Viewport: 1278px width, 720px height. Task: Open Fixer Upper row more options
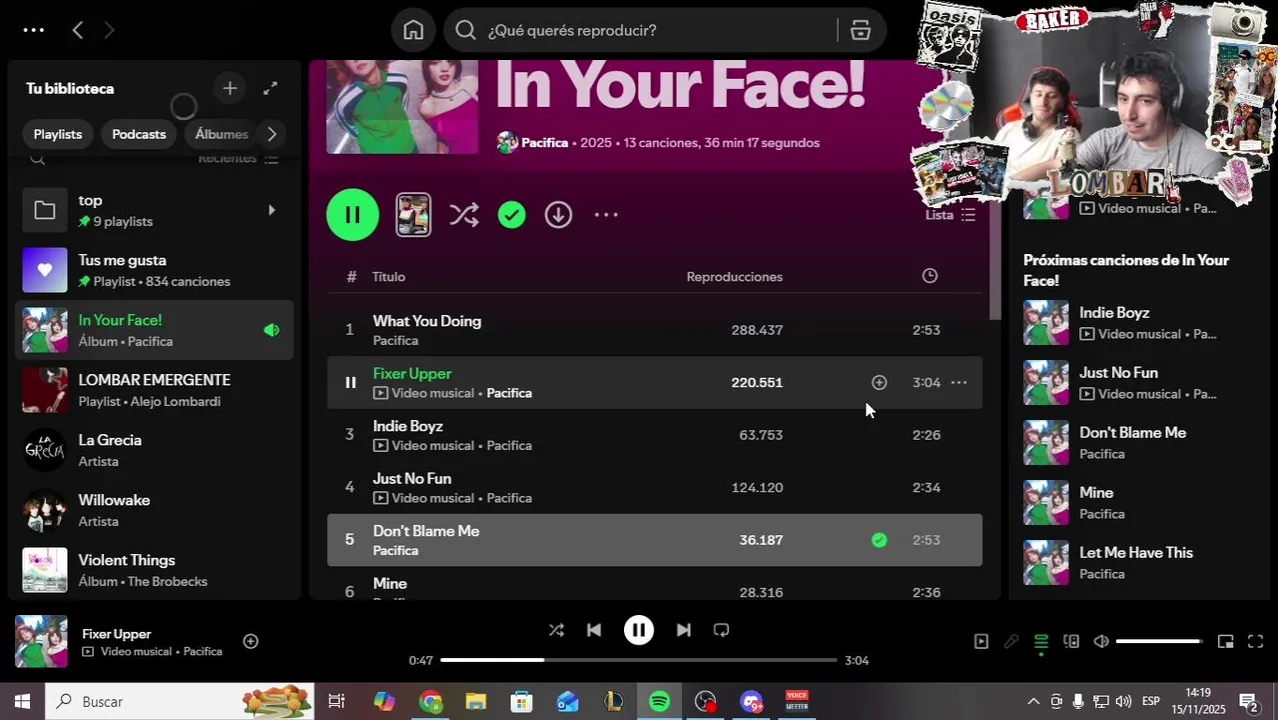pyautogui.click(x=958, y=382)
